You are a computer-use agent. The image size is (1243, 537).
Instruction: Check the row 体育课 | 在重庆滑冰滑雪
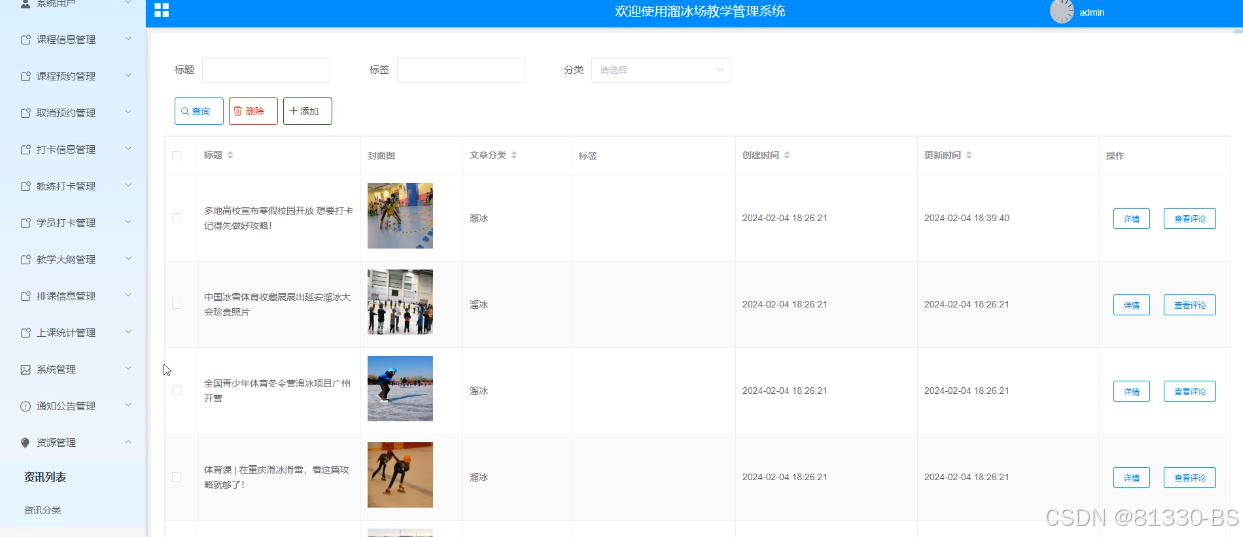pyautogui.click(x=177, y=477)
